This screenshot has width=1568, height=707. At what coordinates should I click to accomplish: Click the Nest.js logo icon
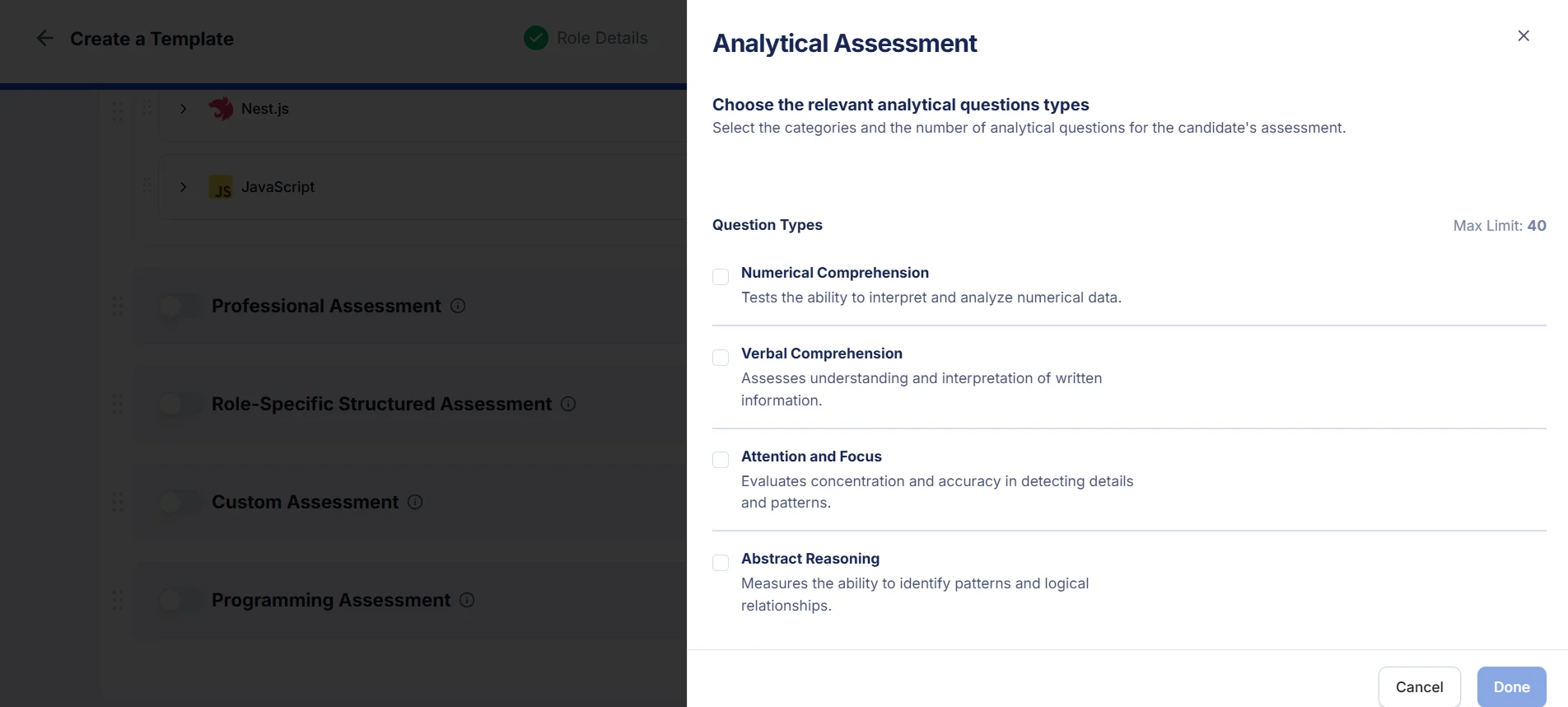click(222, 108)
